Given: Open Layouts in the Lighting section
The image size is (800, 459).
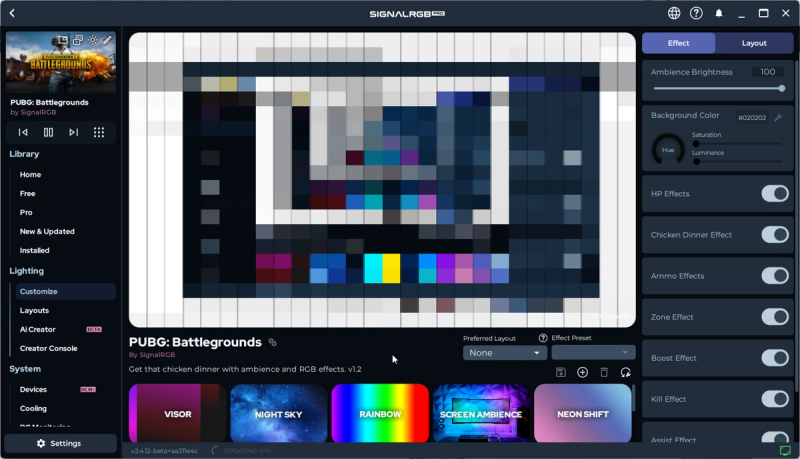Looking at the screenshot, I should click(34, 310).
